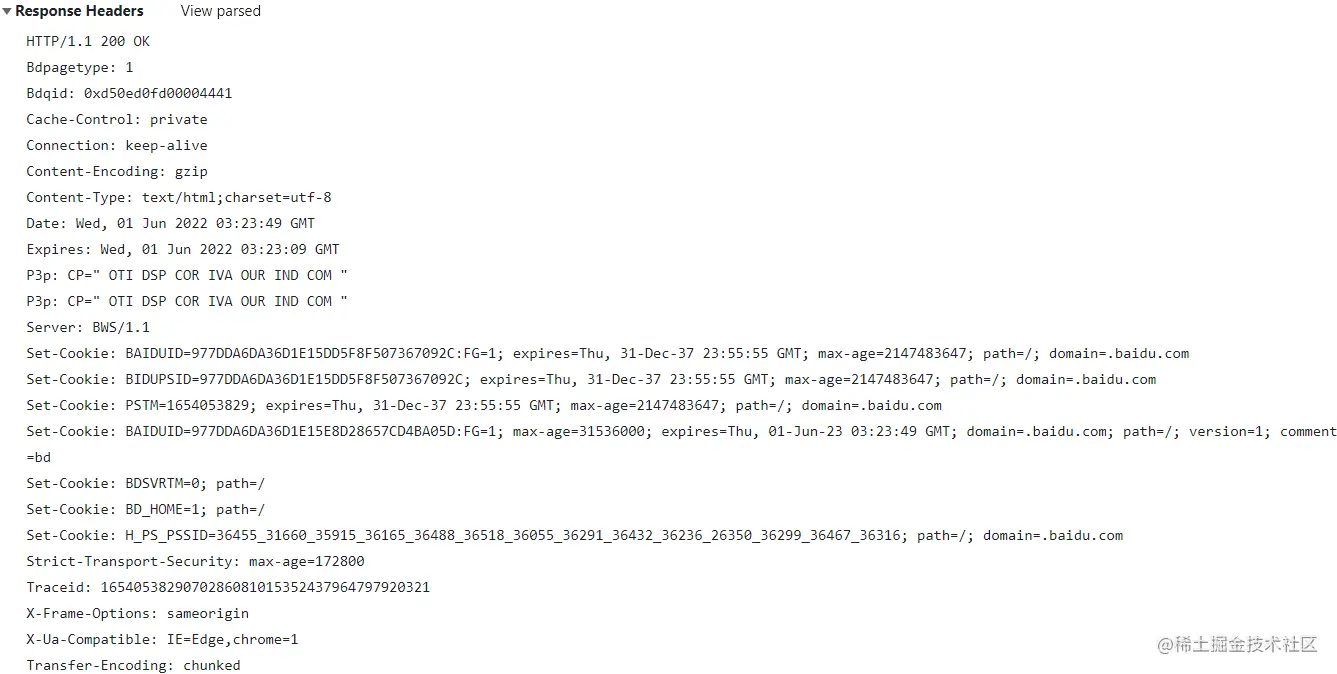Click the Connection: keep-alive header line
The image size is (1337, 674).
pos(117,145)
